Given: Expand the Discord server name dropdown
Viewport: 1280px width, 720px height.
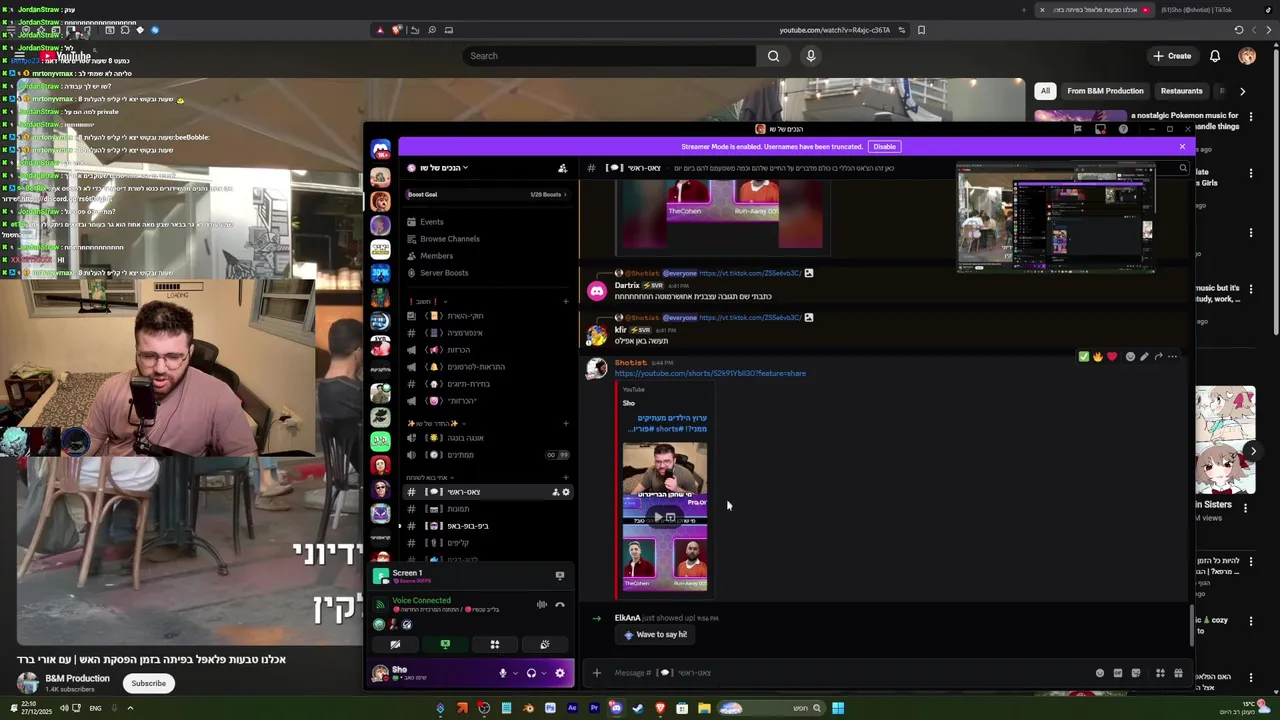Looking at the screenshot, I should click(443, 168).
